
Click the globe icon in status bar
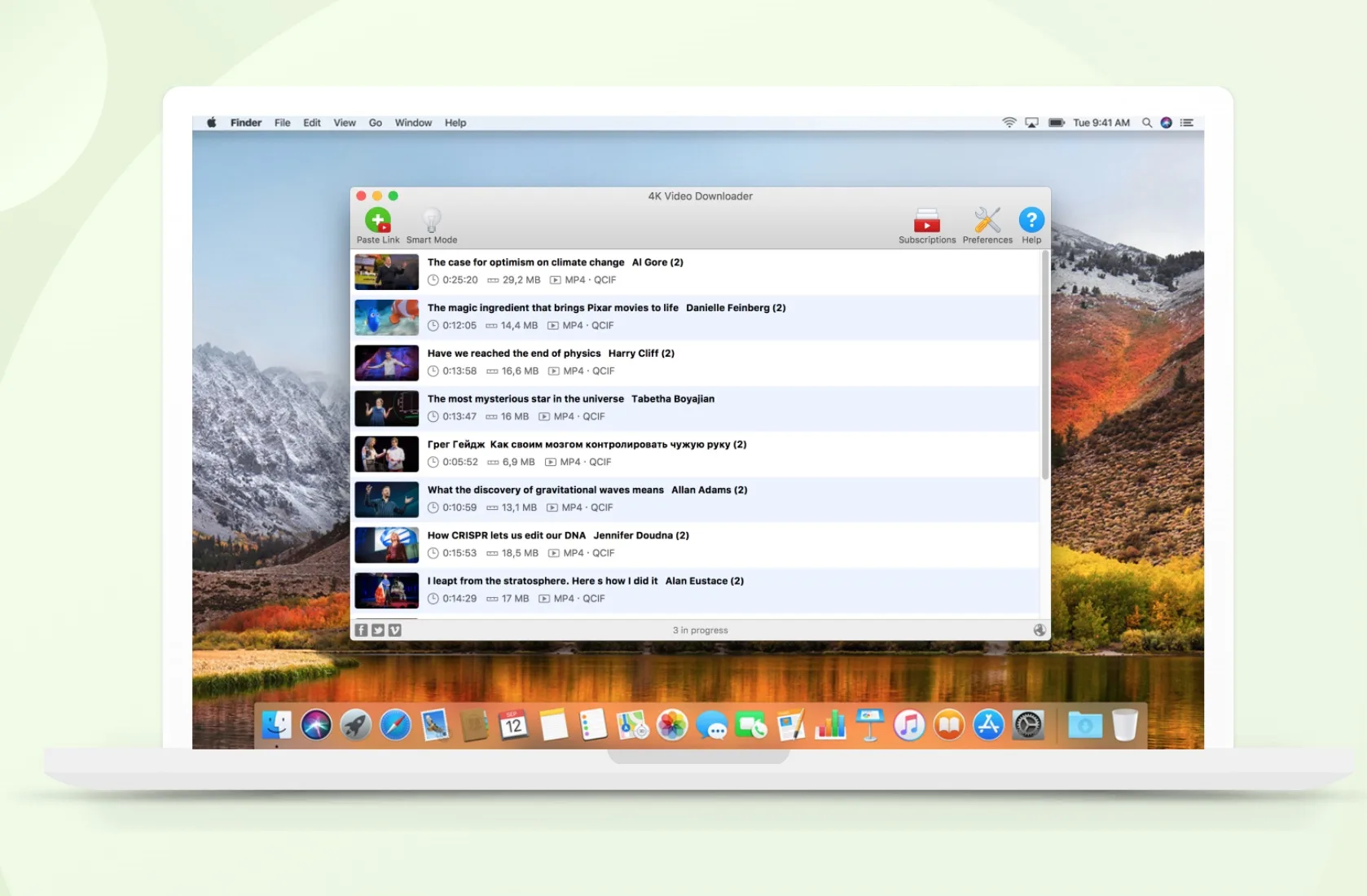(x=1040, y=630)
